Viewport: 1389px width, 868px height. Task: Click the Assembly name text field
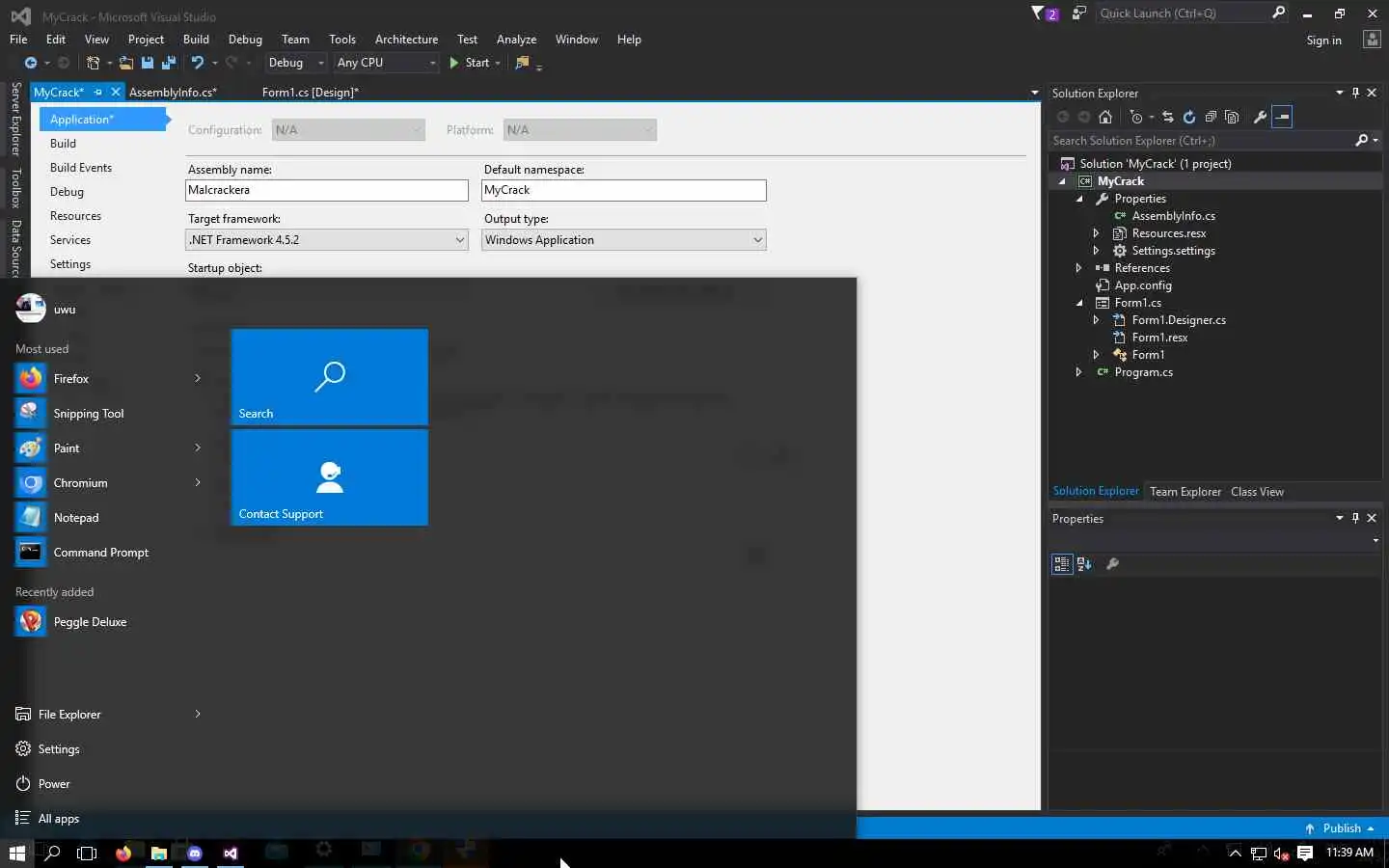(326, 190)
